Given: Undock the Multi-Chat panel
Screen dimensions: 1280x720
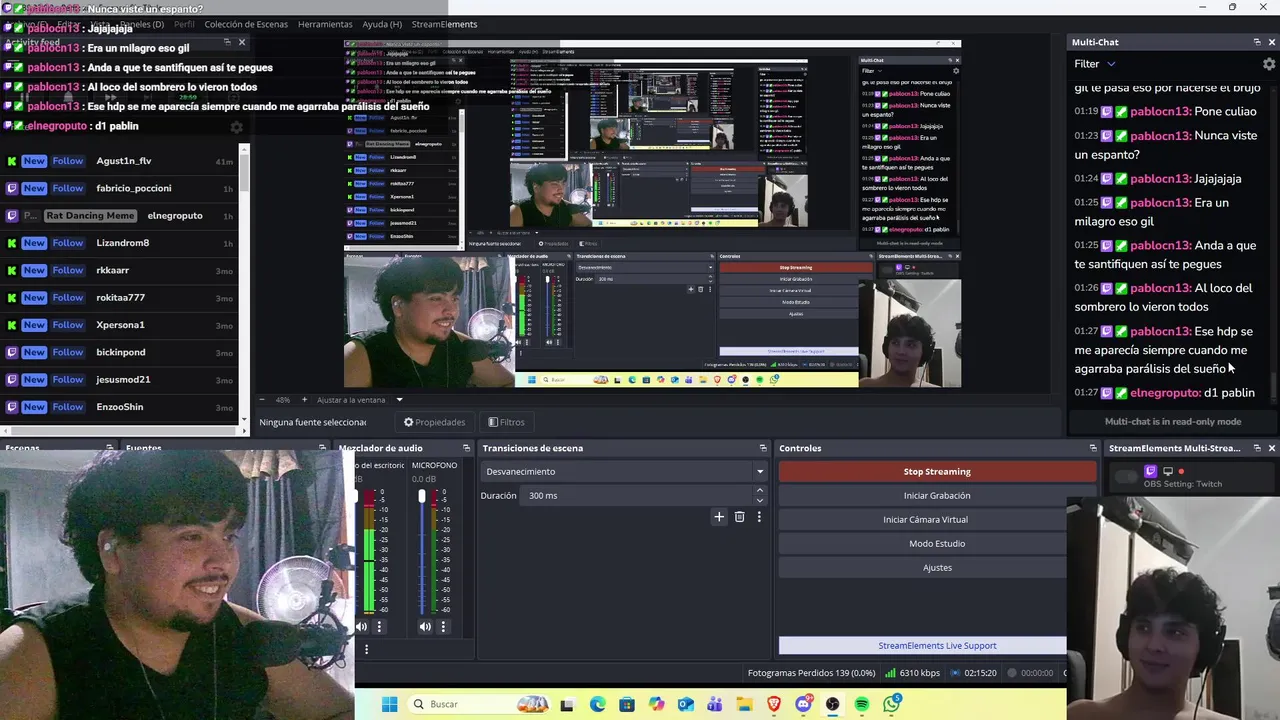Looking at the screenshot, I should click(1257, 42).
